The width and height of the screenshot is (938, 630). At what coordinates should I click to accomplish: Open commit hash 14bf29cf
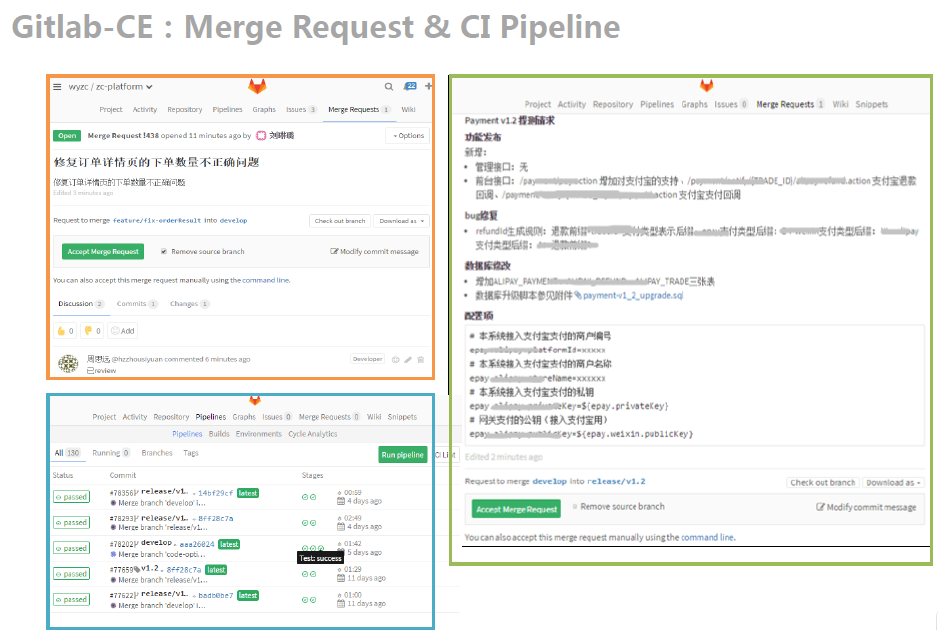[x=215, y=494]
